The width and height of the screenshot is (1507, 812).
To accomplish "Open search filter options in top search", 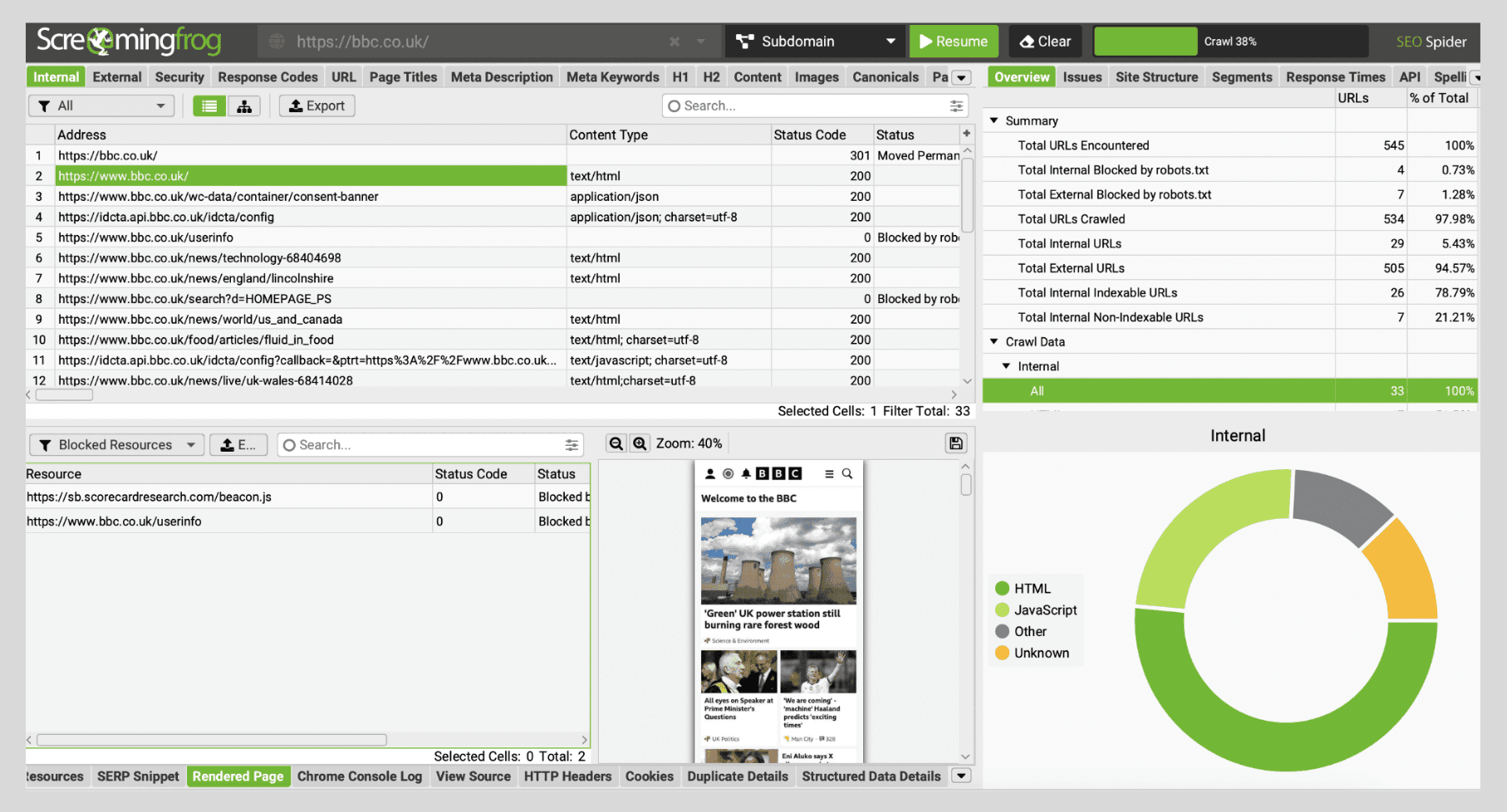I will (x=956, y=106).
